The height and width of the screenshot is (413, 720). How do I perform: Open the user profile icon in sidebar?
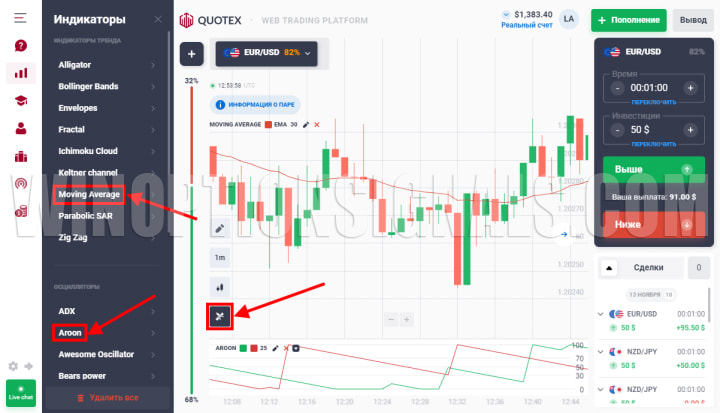[x=21, y=128]
